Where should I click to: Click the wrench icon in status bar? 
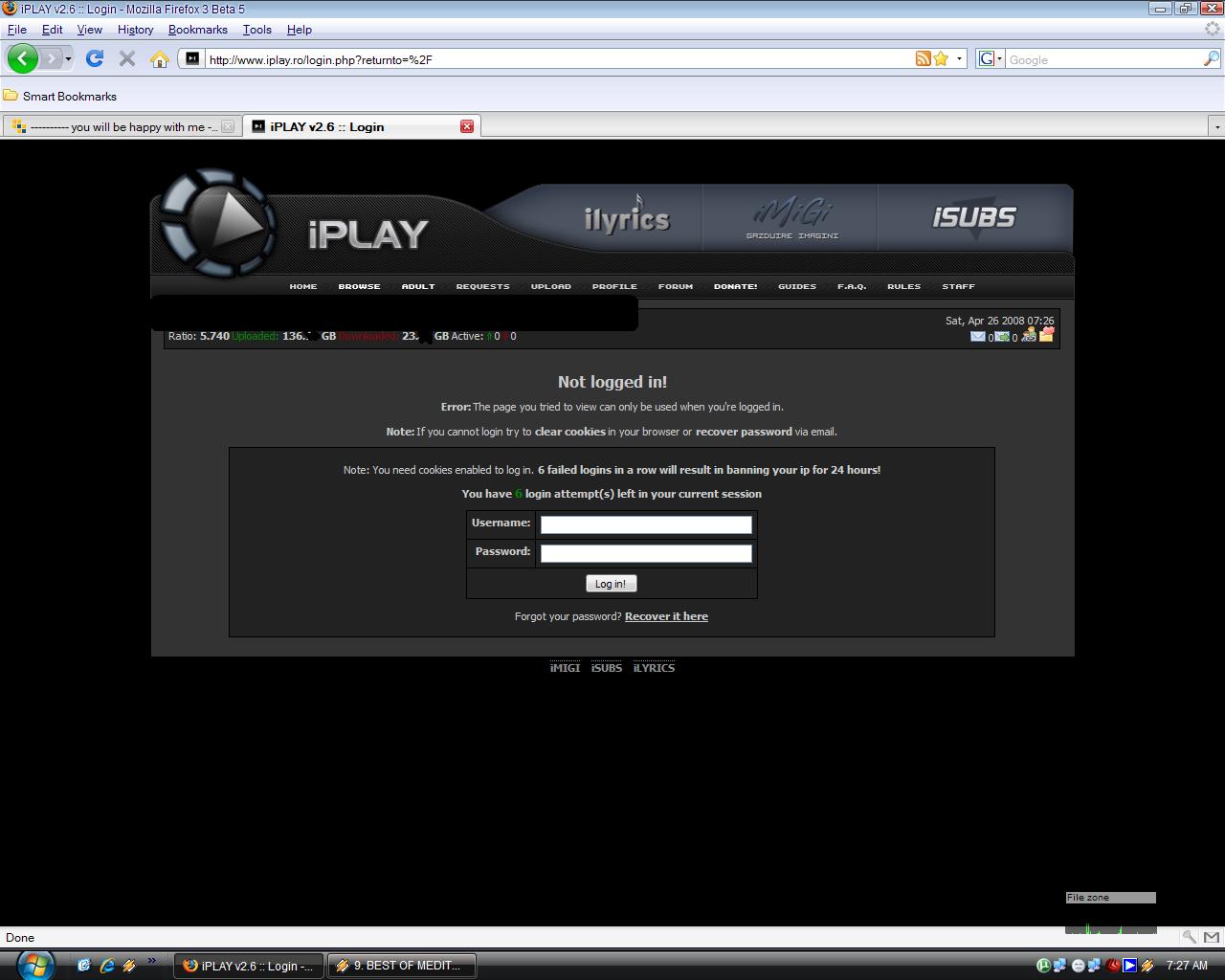pos(1189,937)
